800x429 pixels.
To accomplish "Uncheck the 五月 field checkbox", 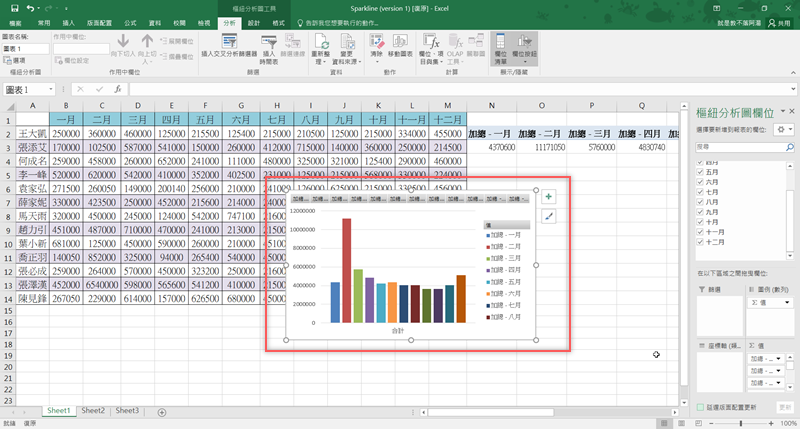I will (699, 170).
